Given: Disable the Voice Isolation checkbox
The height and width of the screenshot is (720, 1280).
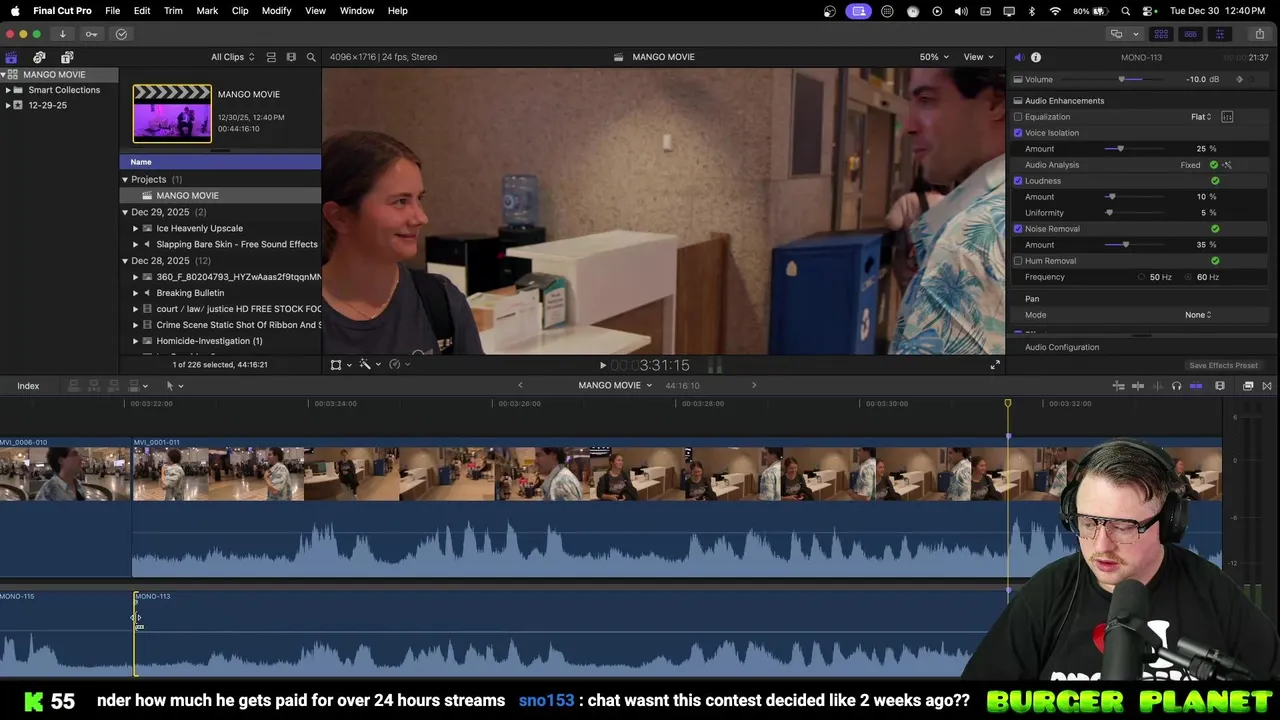Looking at the screenshot, I should pos(1018,133).
